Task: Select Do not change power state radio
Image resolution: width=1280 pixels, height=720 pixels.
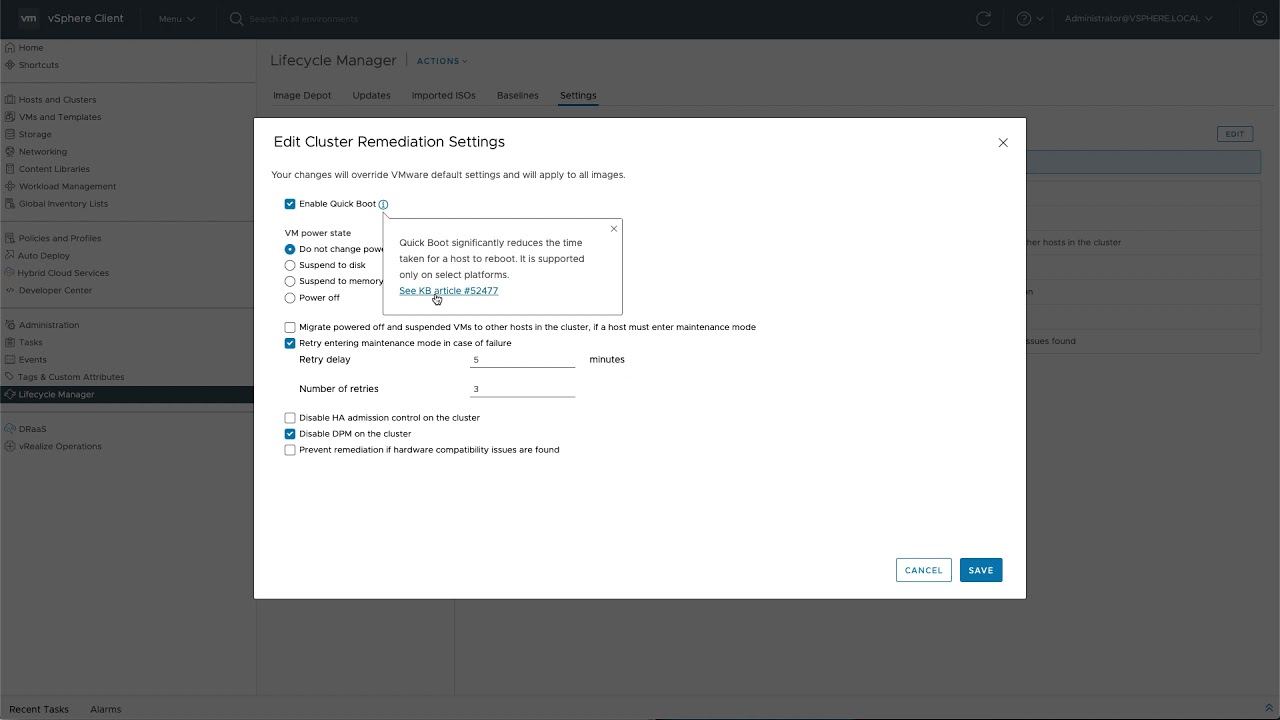Action: pos(290,249)
